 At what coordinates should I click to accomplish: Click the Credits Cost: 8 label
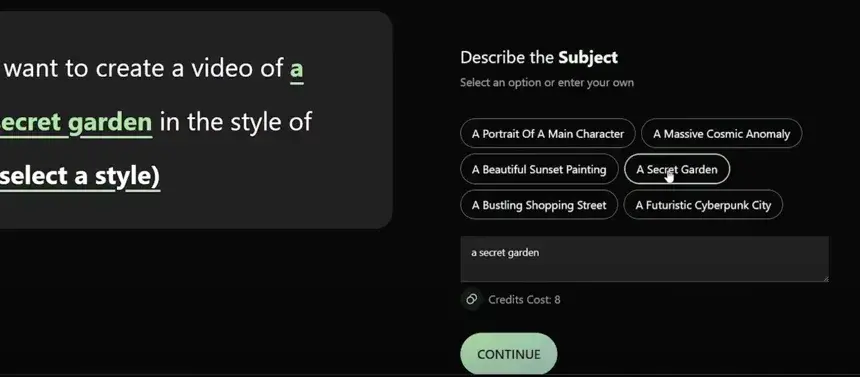tap(524, 300)
